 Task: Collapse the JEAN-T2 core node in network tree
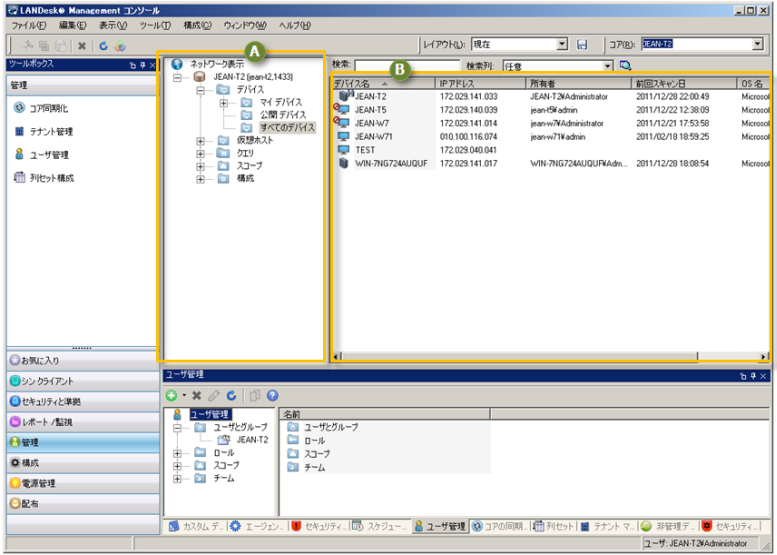pos(177,77)
